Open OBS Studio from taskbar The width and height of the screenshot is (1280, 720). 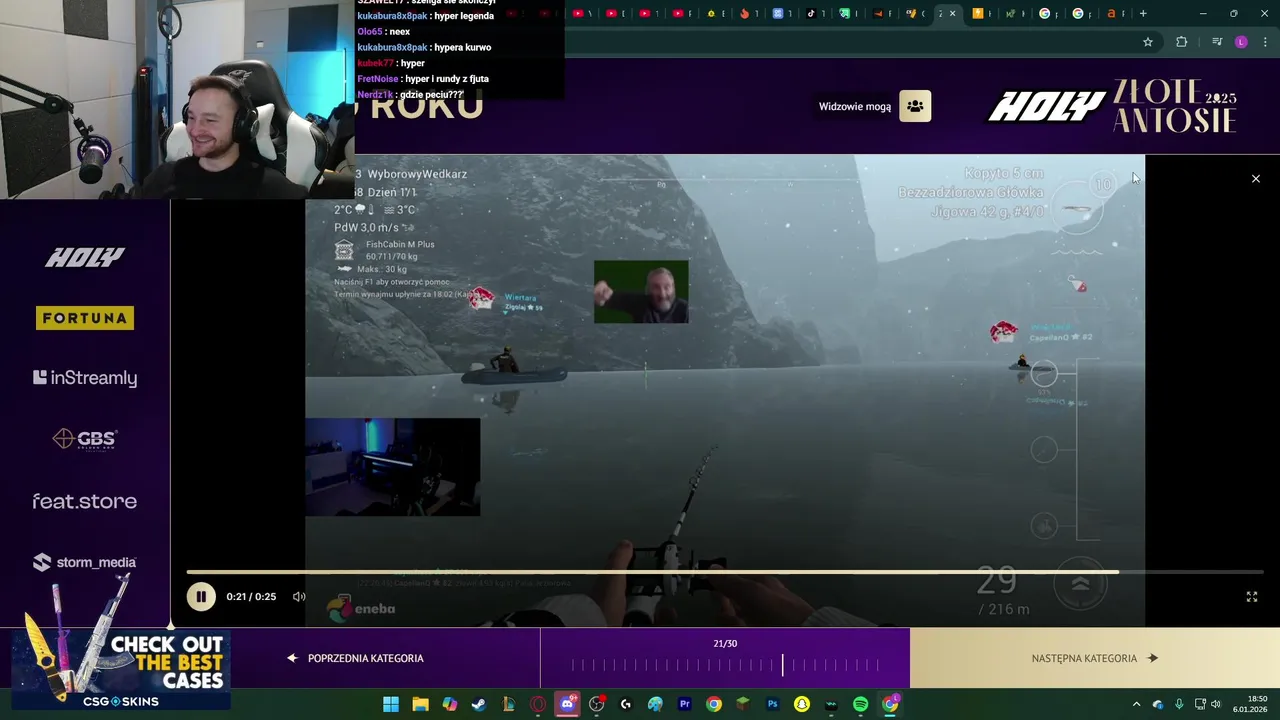tap(597, 704)
